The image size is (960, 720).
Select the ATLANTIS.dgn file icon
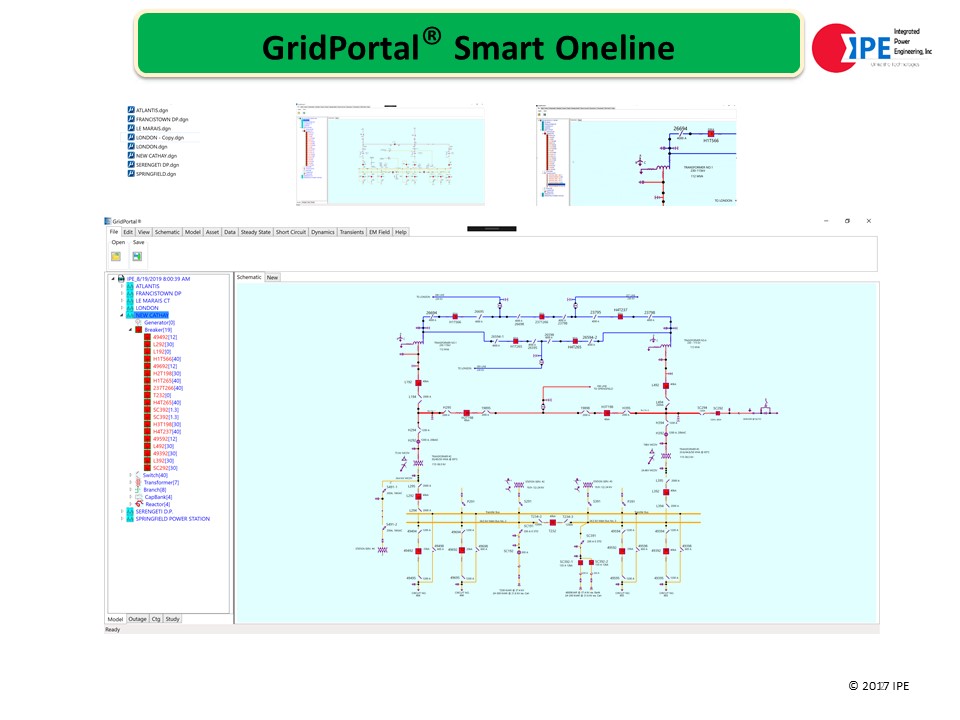[x=131, y=110]
